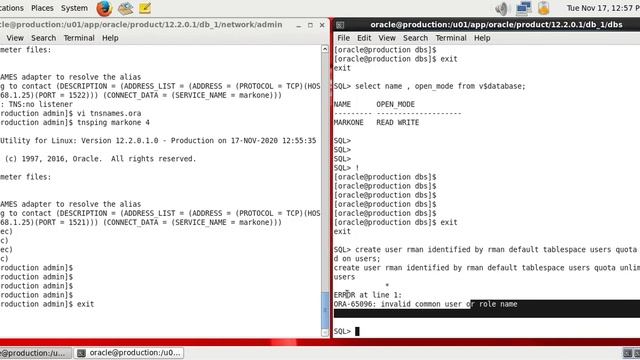Click the left terminal scrollbar down arrow
640x360 pixels.
pyautogui.click(x=325, y=333)
